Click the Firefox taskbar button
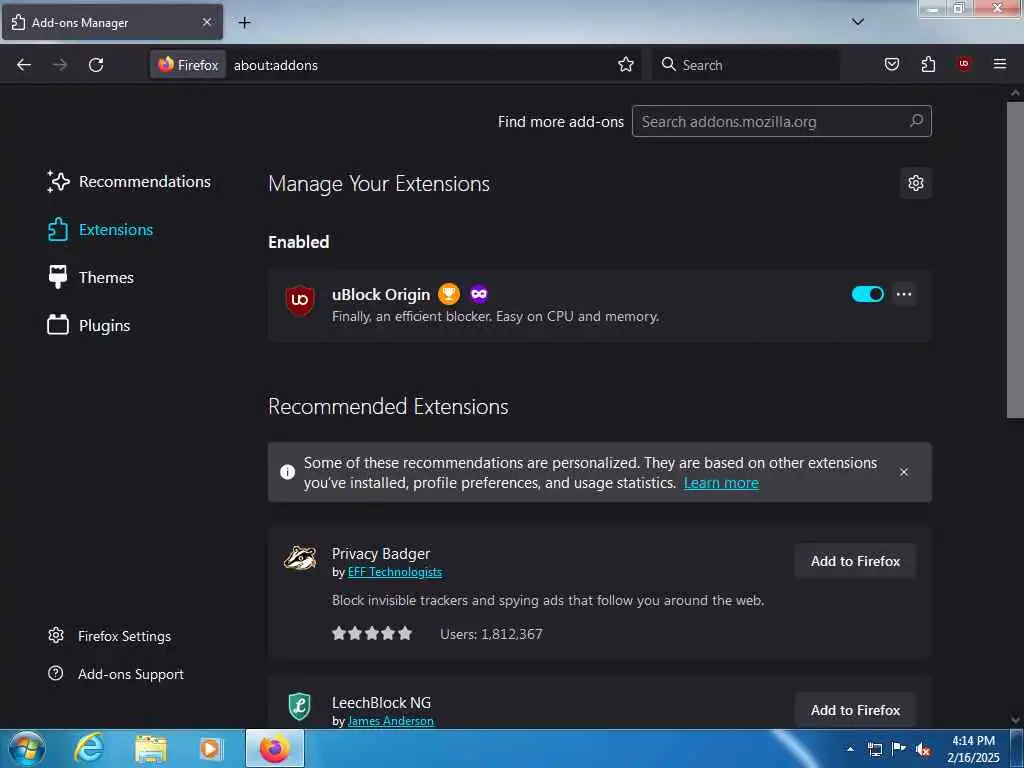1024x768 pixels. [x=275, y=748]
